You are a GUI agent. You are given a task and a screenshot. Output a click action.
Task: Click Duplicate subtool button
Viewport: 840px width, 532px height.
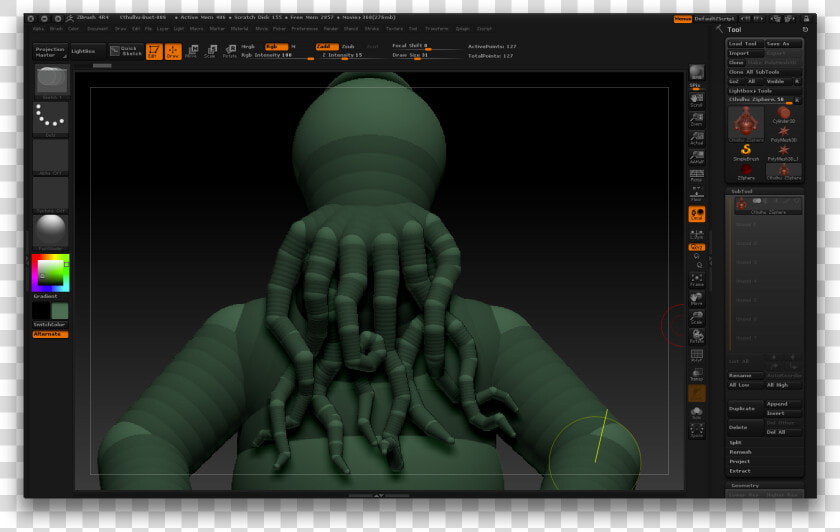[745, 409]
